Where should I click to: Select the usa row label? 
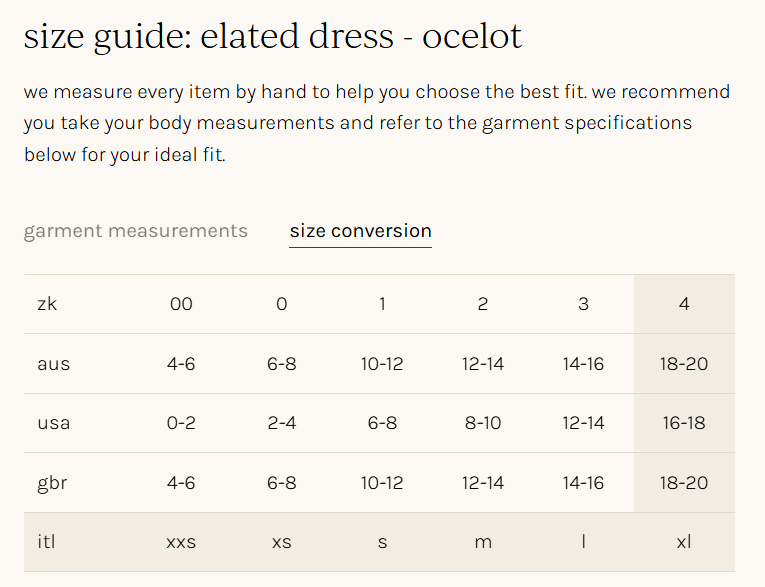point(53,423)
